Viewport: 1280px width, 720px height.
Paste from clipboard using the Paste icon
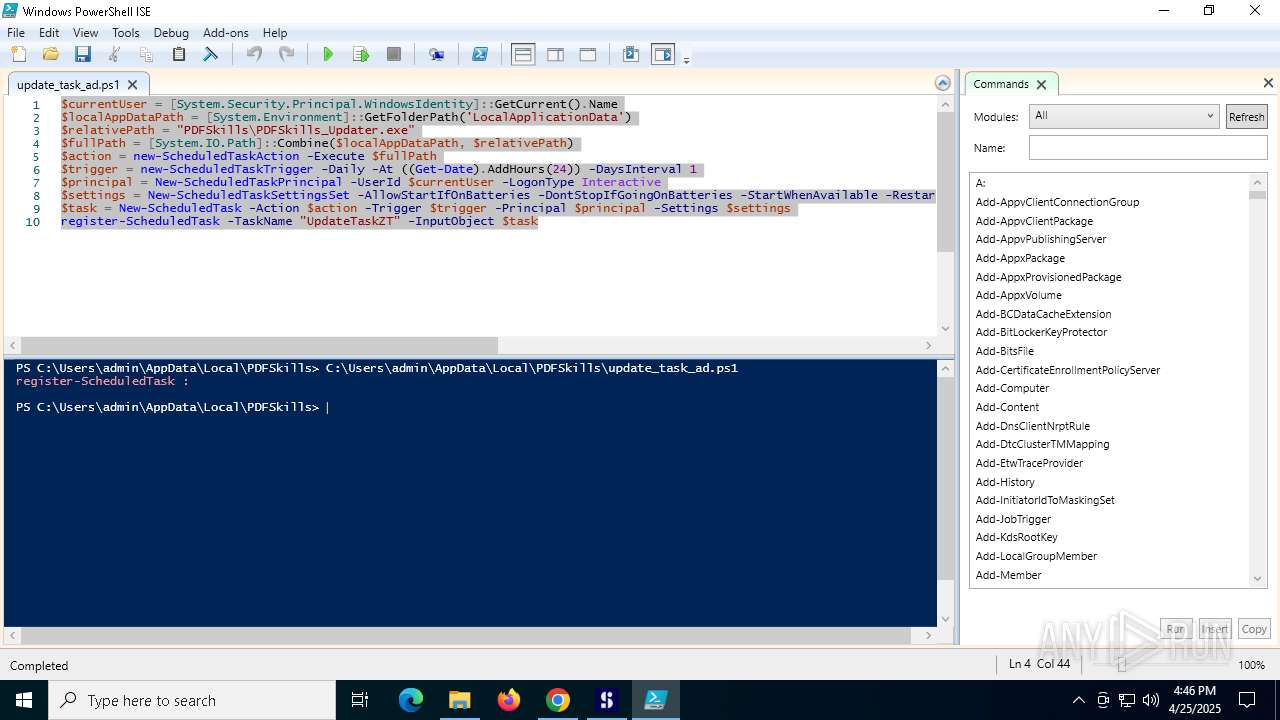point(178,54)
